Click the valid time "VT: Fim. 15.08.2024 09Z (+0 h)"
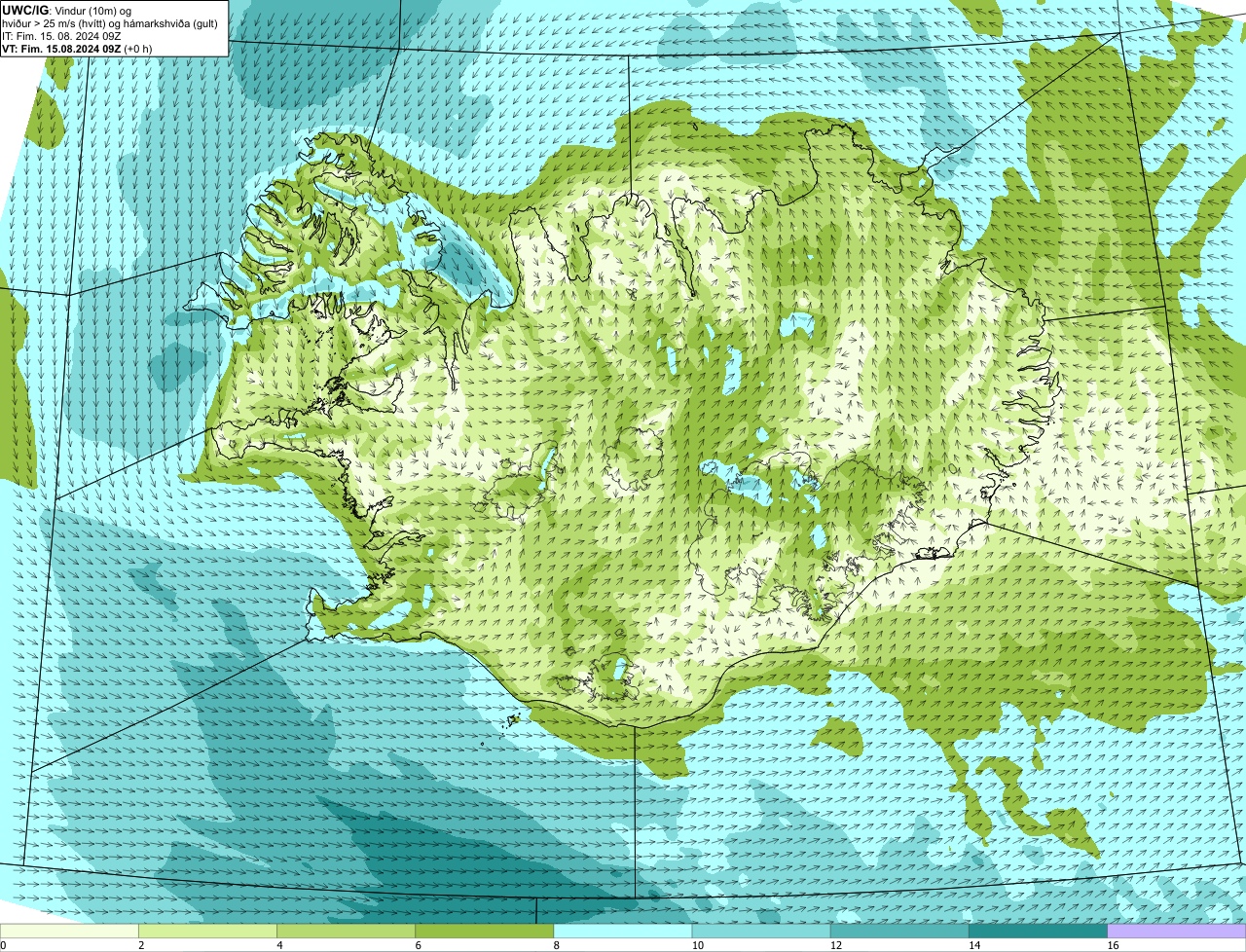 (x=77, y=48)
